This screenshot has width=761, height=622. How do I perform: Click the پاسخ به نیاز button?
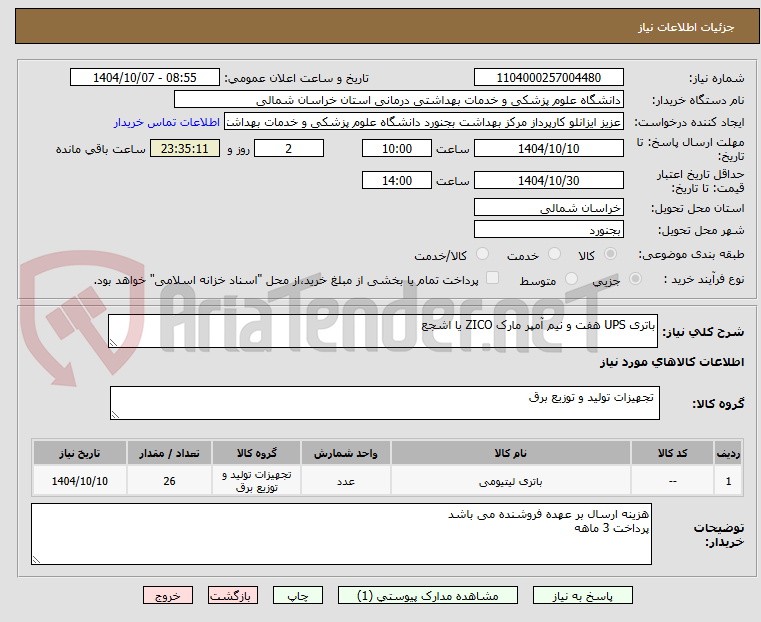tap(582, 595)
